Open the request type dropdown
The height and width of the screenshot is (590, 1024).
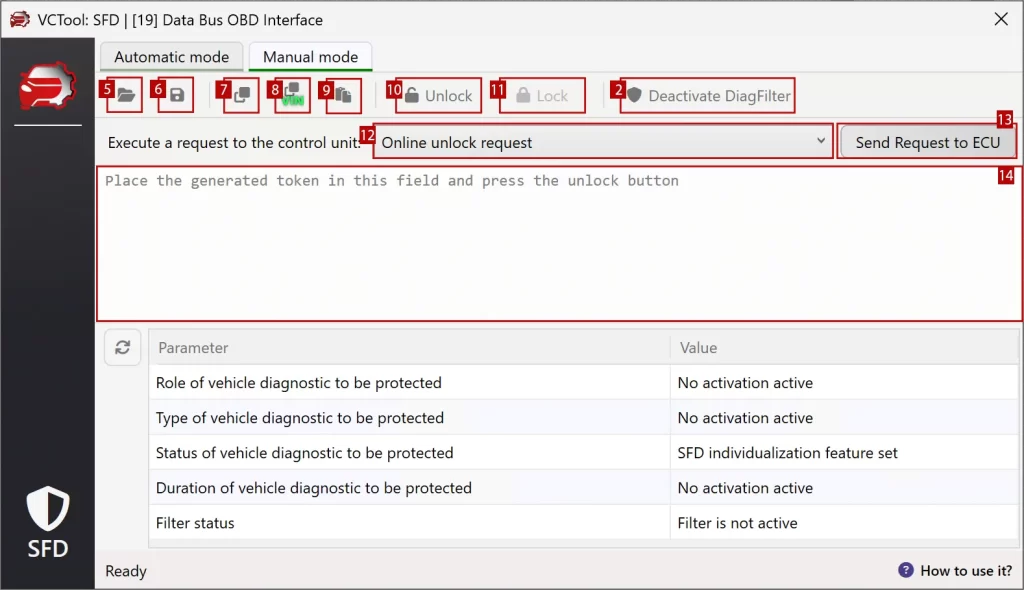coord(821,141)
